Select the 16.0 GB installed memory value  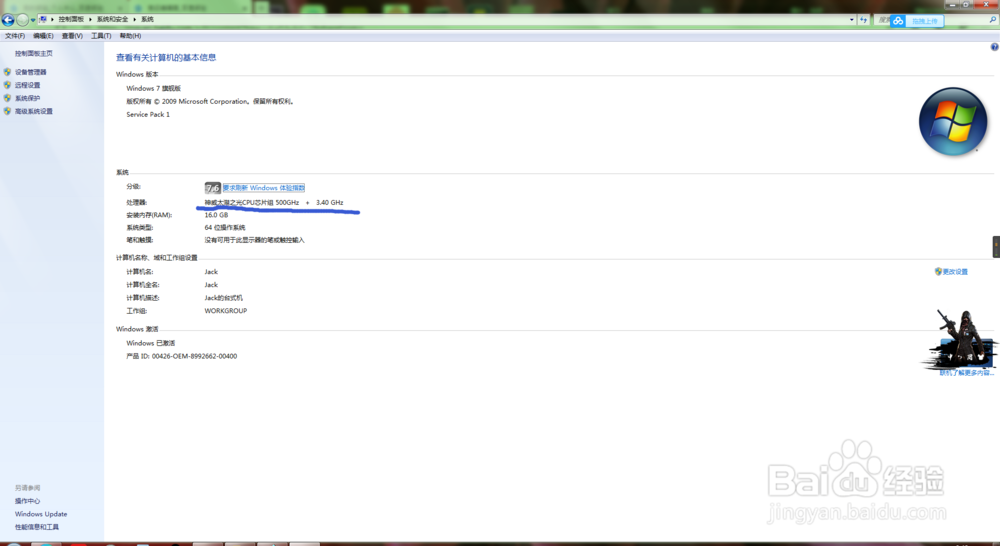pos(216,215)
